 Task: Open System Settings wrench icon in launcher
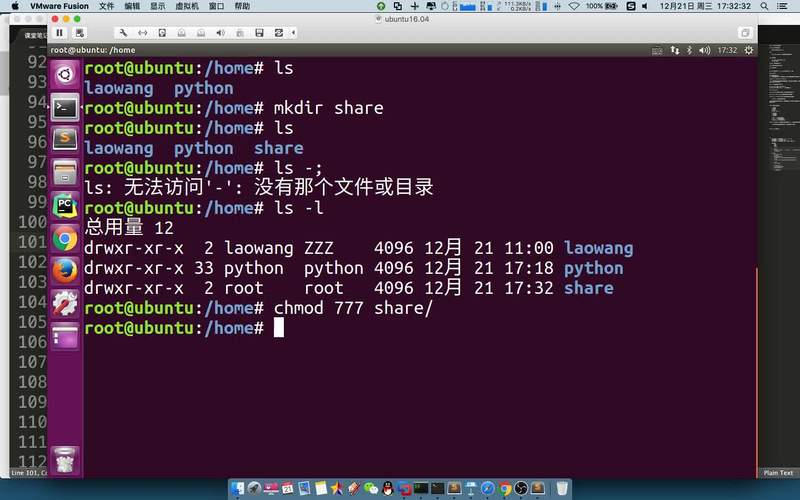(x=65, y=303)
